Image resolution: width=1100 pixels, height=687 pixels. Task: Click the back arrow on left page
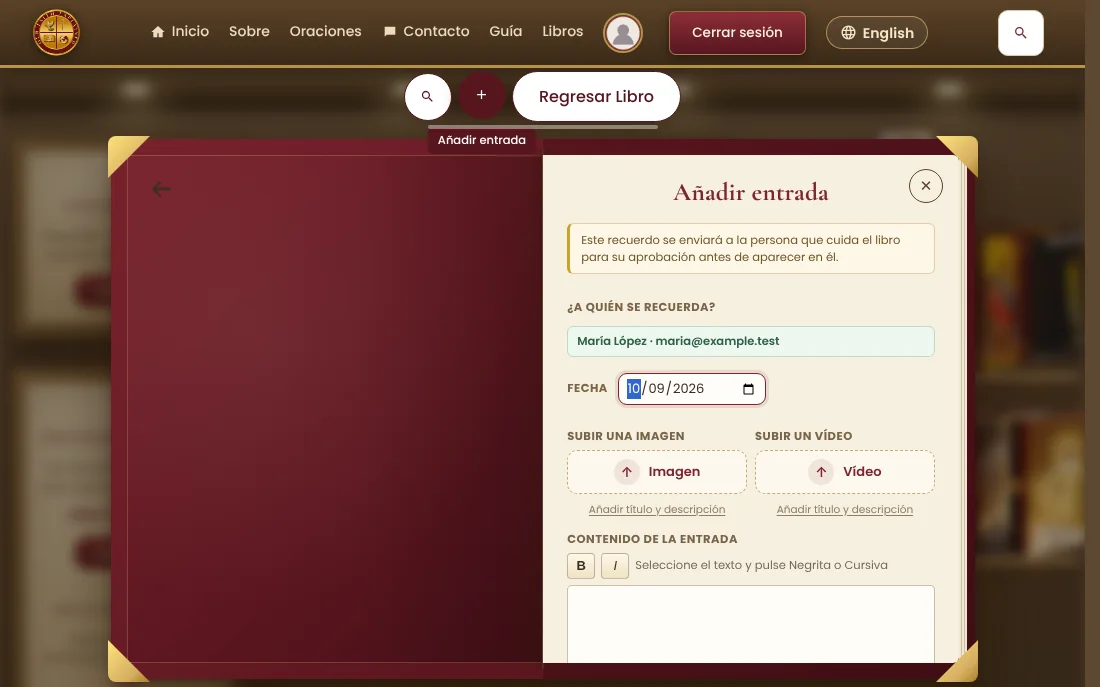(161, 189)
